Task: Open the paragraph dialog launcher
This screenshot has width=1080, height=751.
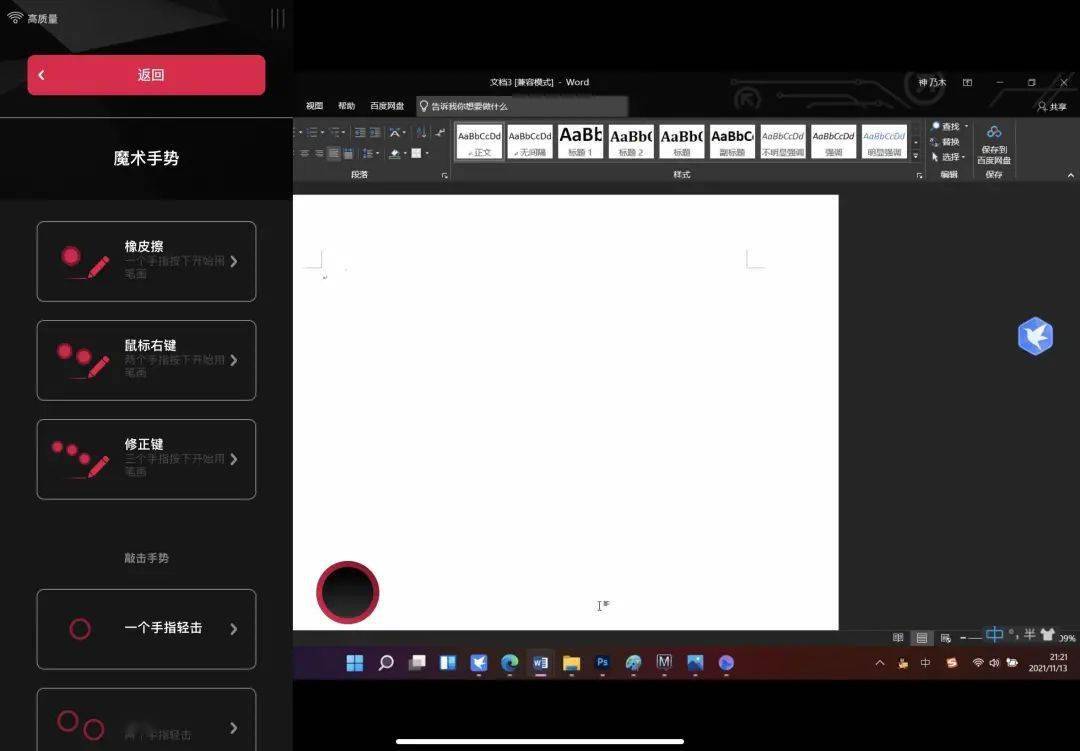Action: click(446, 174)
